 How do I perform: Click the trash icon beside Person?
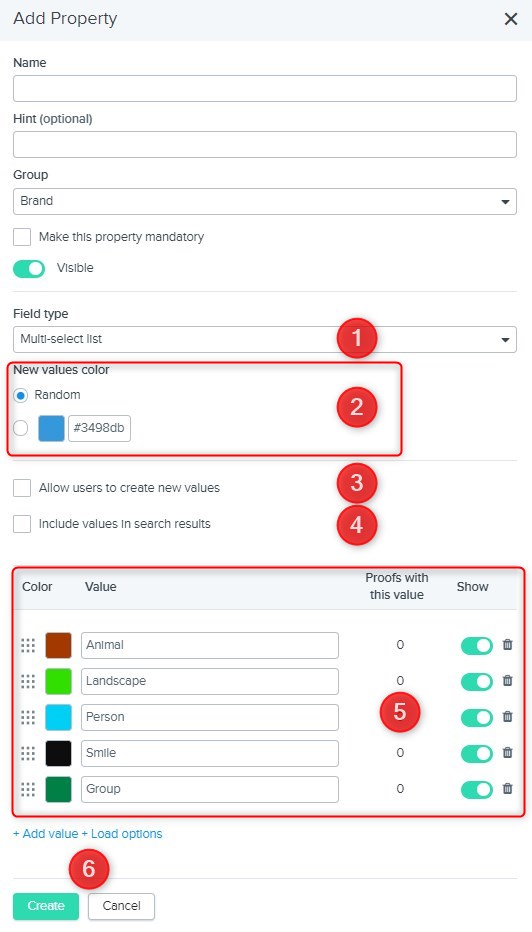pyautogui.click(x=507, y=716)
